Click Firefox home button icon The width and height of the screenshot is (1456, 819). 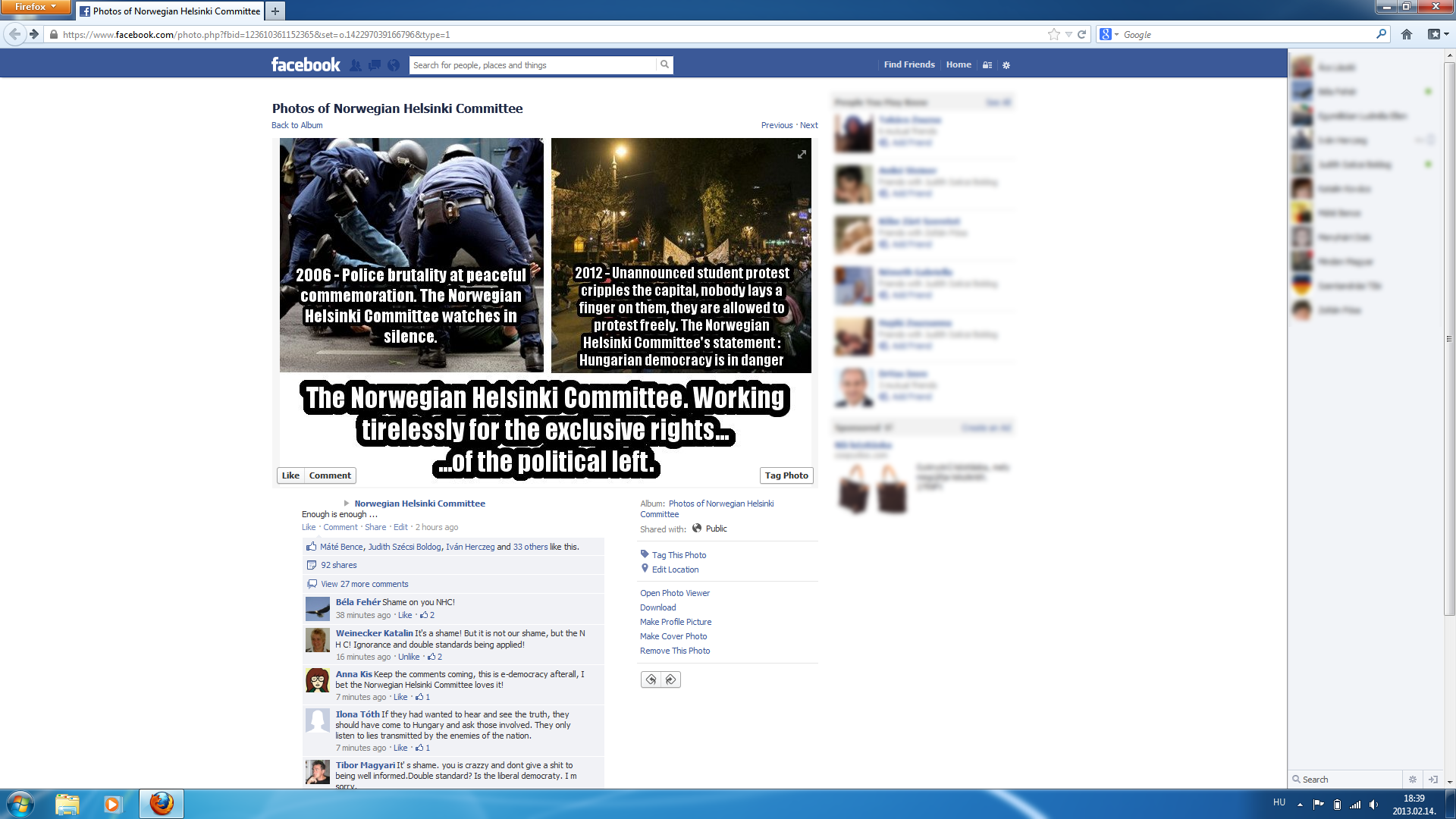[x=1406, y=34]
